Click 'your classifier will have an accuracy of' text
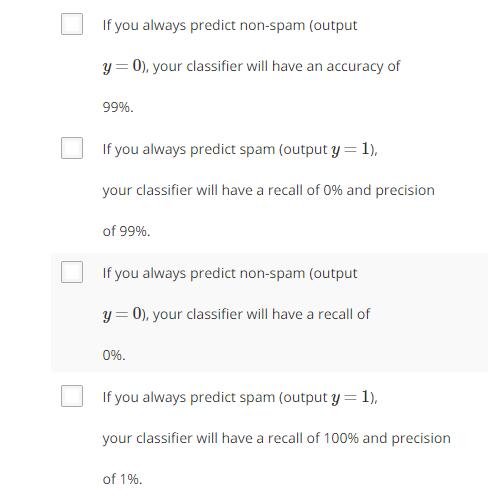488x496 pixels. [276, 66]
